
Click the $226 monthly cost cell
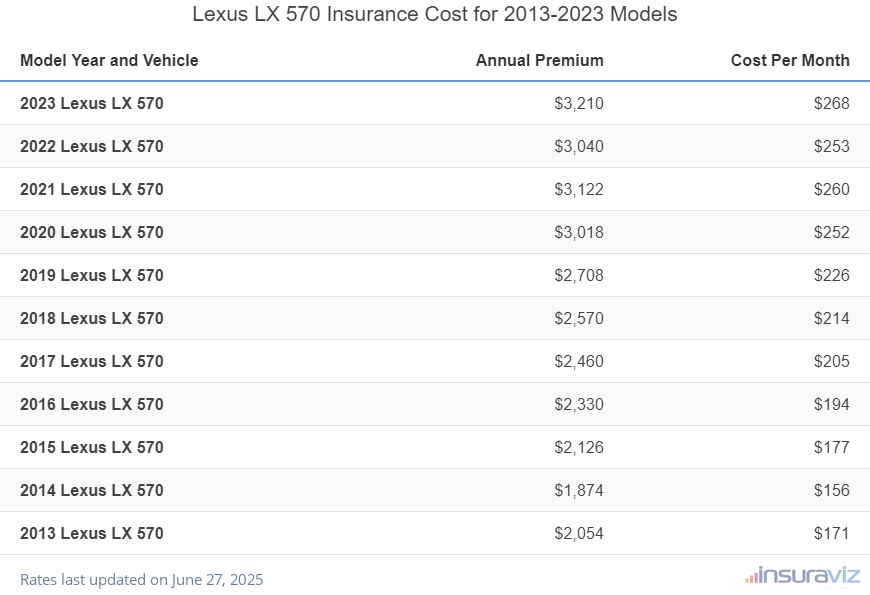pos(832,275)
